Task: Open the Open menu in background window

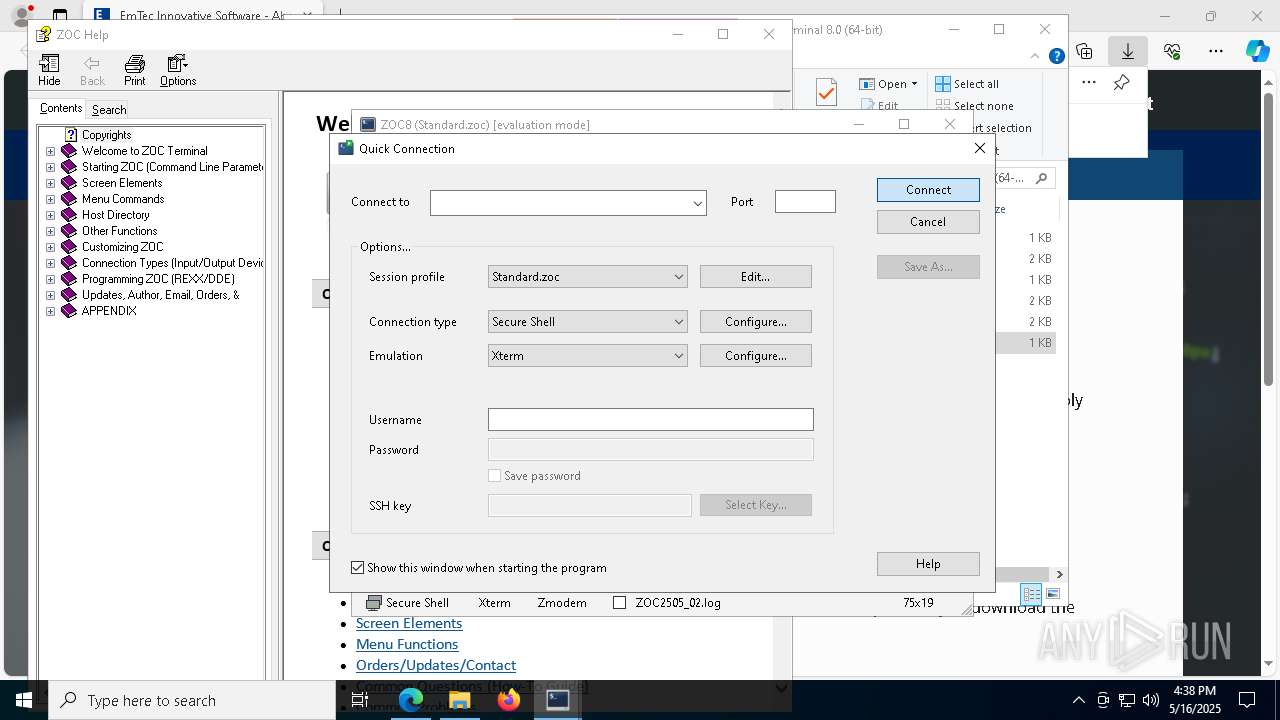Action: click(x=888, y=84)
